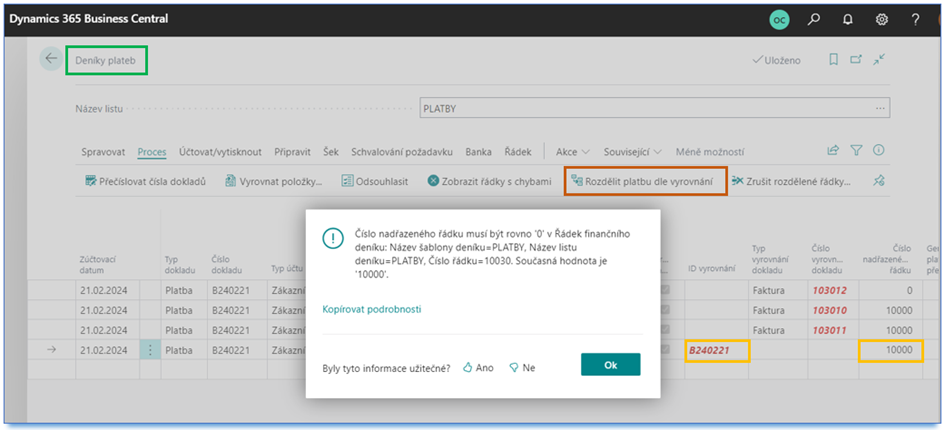This screenshot has width=945, height=430.
Task: Click Rozdělit platbu dle vyrovnání action
Action: pyautogui.click(x=641, y=181)
